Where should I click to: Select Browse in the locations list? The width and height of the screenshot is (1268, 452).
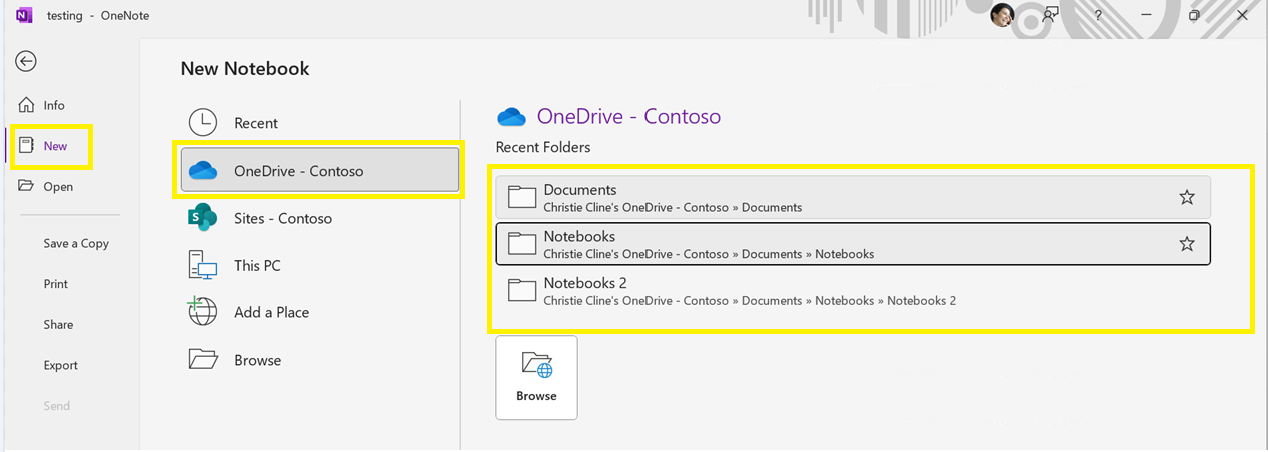[x=319, y=360]
